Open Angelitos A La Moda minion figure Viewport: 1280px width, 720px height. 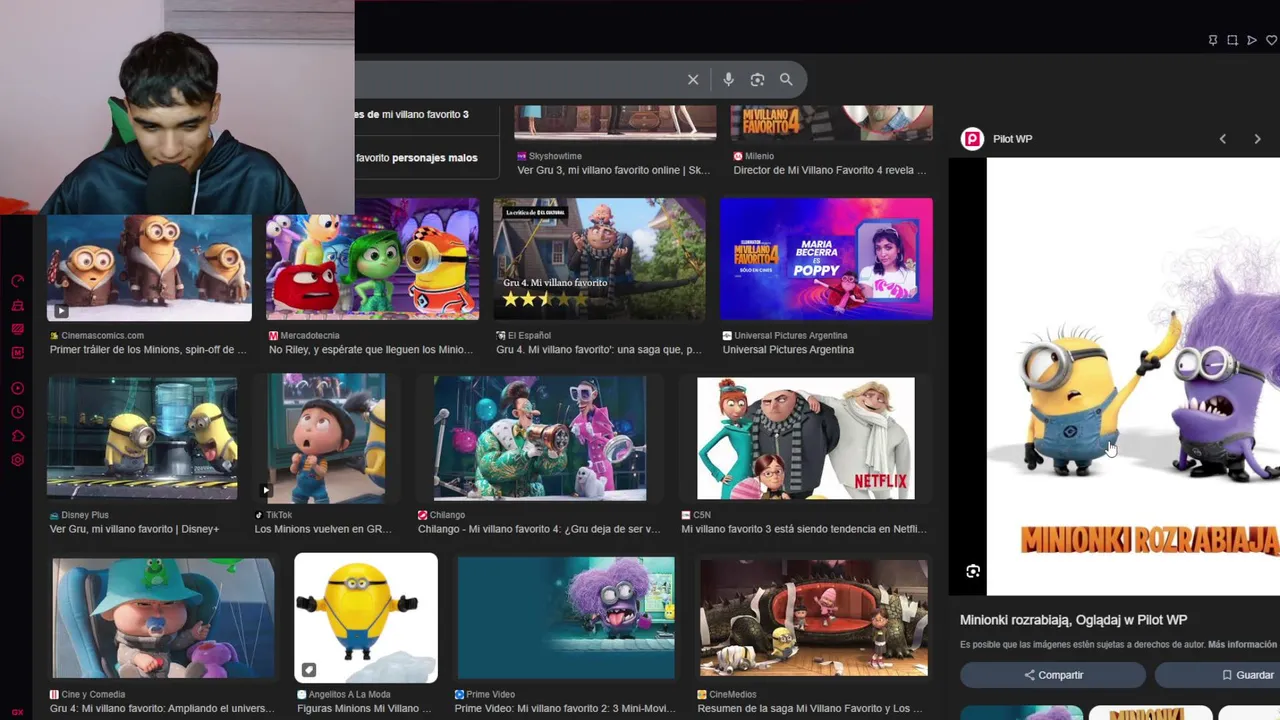tap(366, 618)
